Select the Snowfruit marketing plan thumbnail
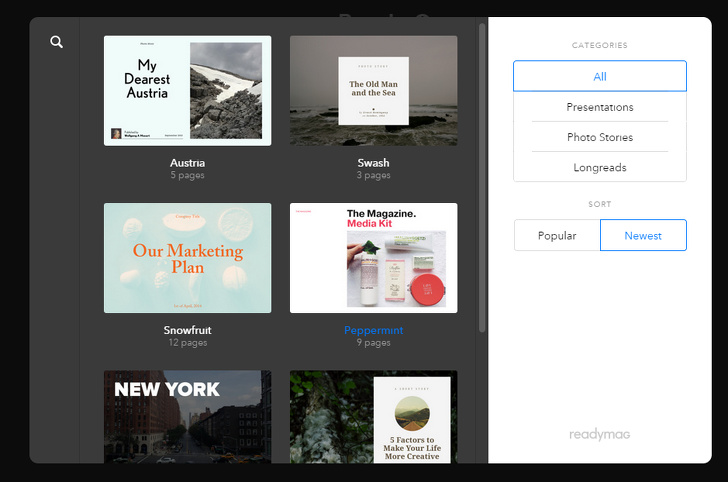Image resolution: width=728 pixels, height=482 pixels. coord(187,258)
